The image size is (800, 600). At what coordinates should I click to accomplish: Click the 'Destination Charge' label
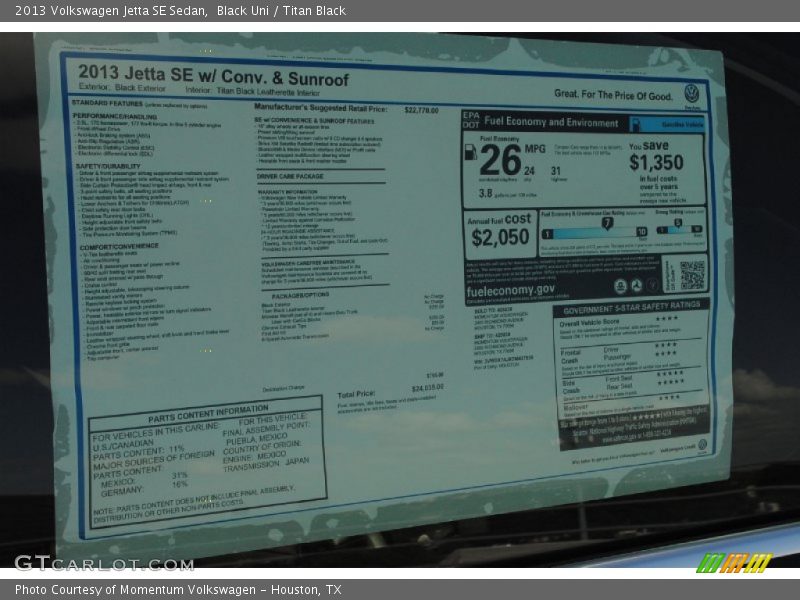point(283,389)
